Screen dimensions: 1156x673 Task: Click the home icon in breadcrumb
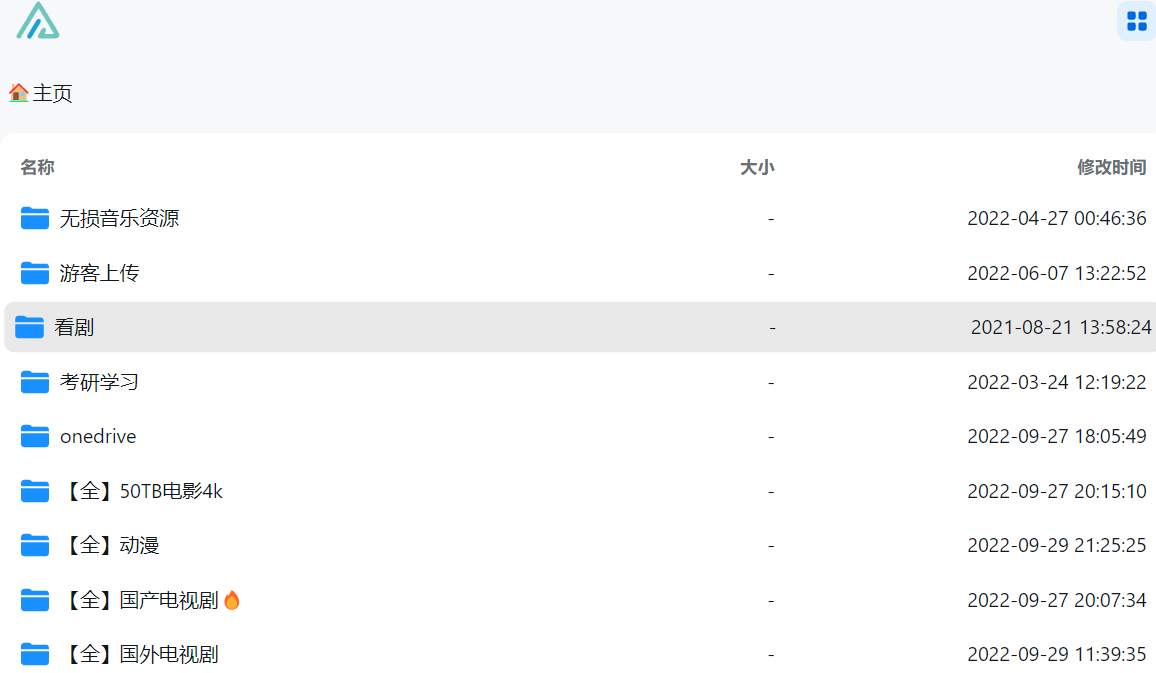[x=18, y=93]
